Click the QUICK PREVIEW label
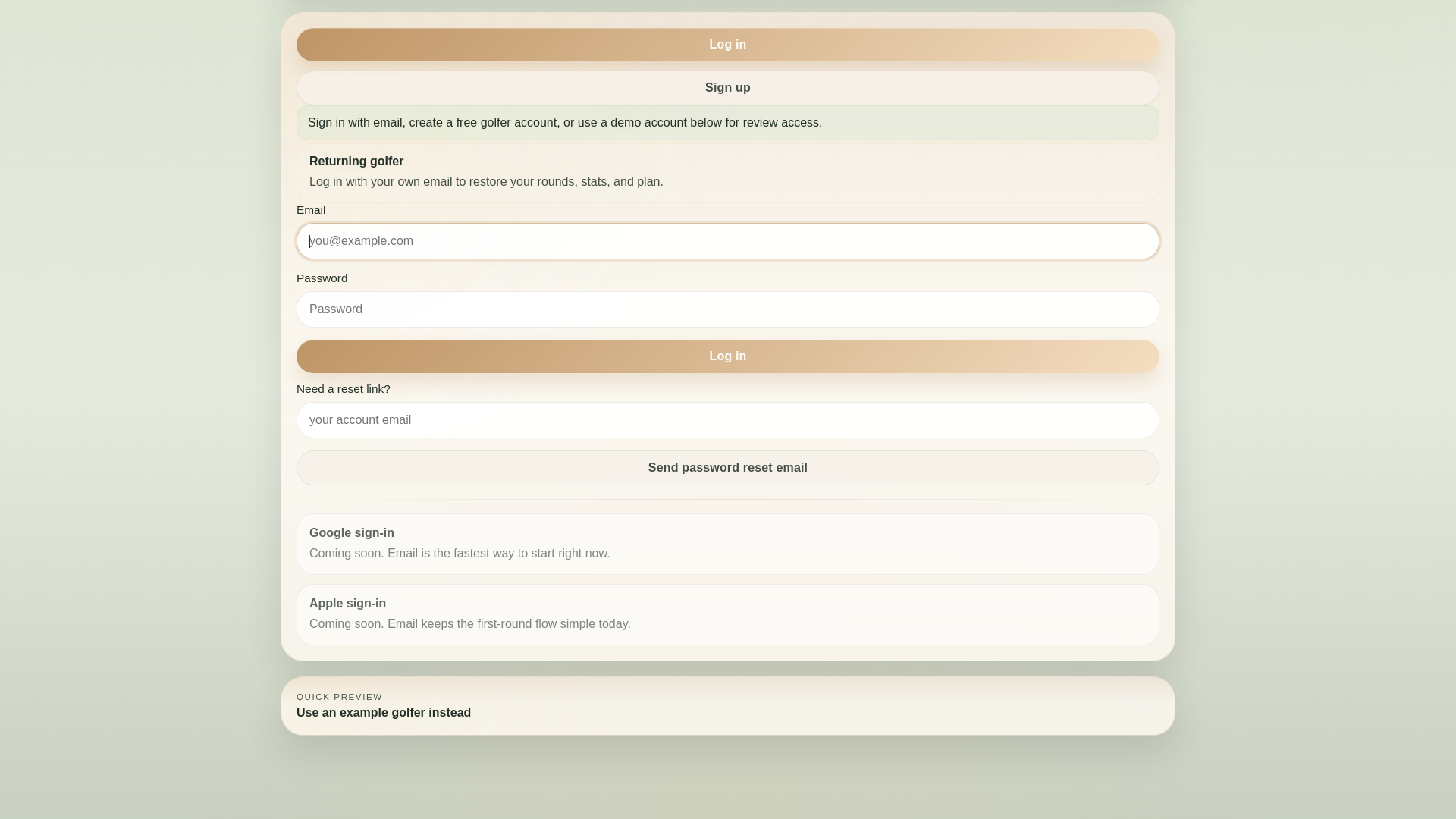This screenshot has height=819, width=1456. [340, 697]
